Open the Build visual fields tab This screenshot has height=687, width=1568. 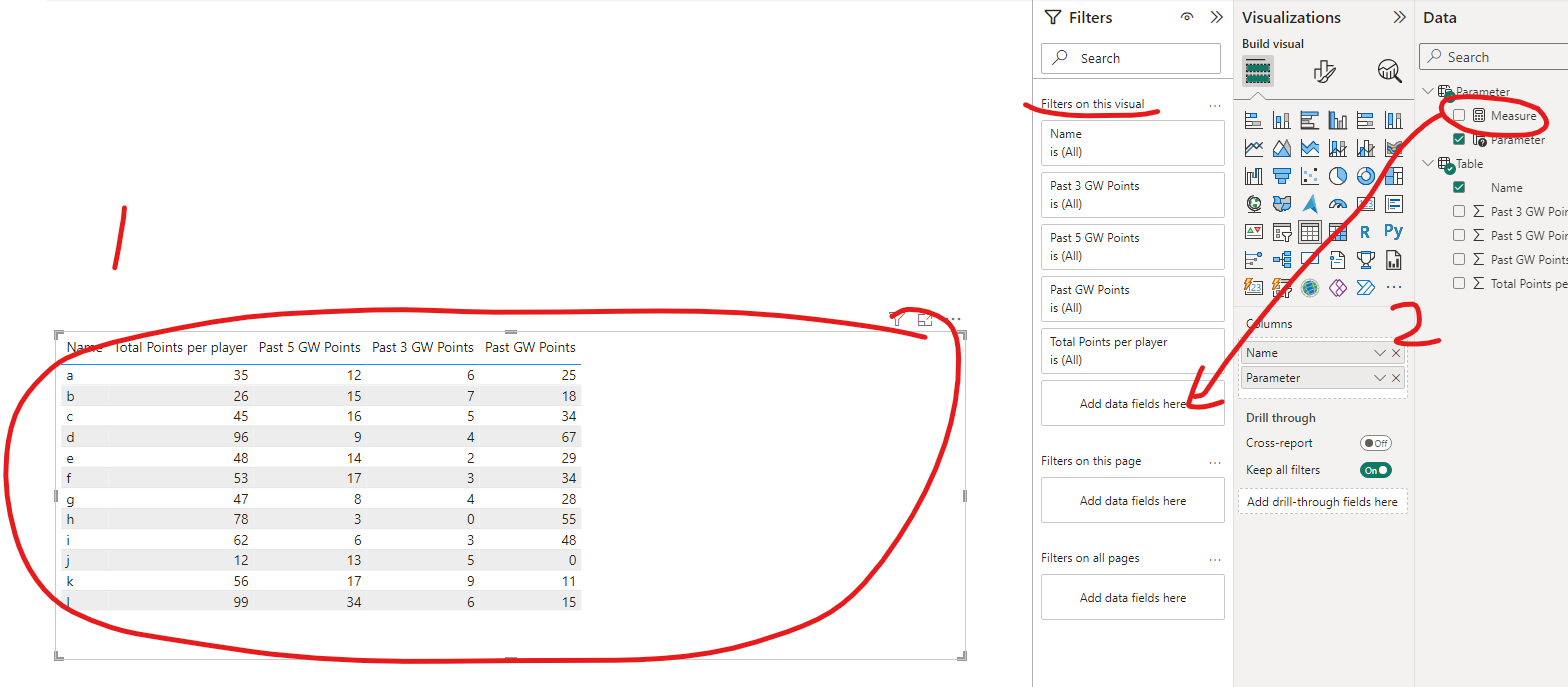click(x=1258, y=71)
